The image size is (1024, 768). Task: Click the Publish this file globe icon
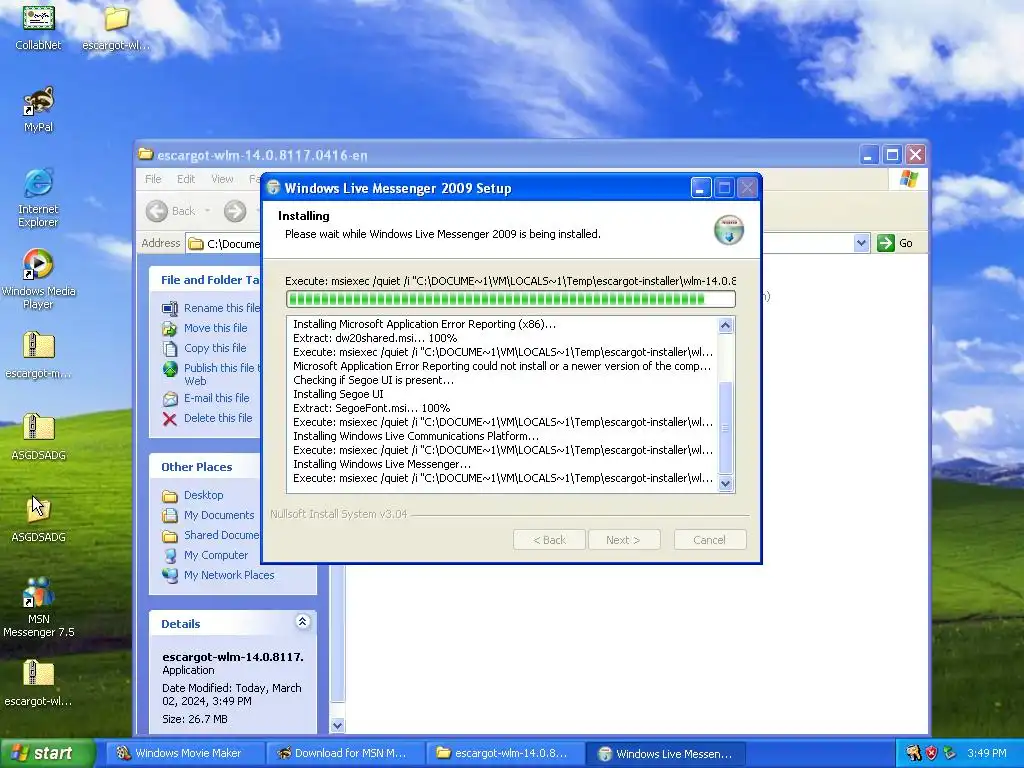[x=170, y=370]
